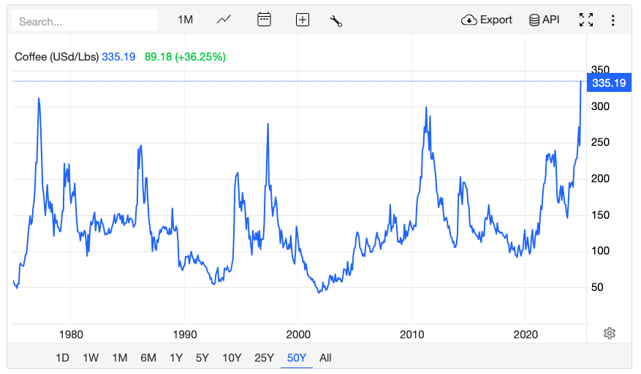The width and height of the screenshot is (641, 374).
Task: Enter fullscreen chart mode
Action: click(586, 20)
